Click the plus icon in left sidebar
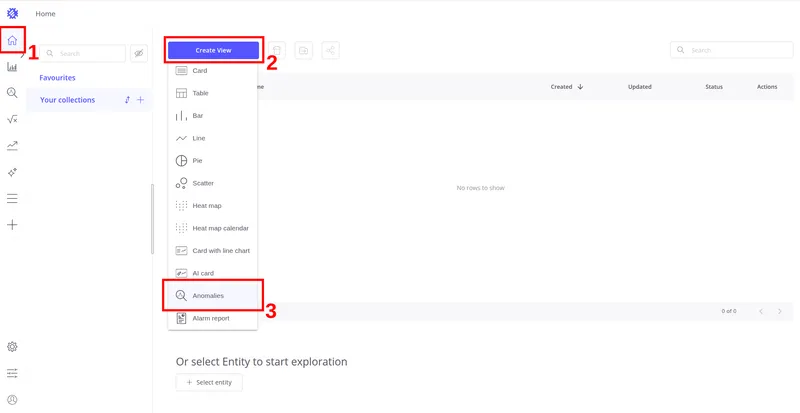The height and width of the screenshot is (413, 800). tap(12, 225)
